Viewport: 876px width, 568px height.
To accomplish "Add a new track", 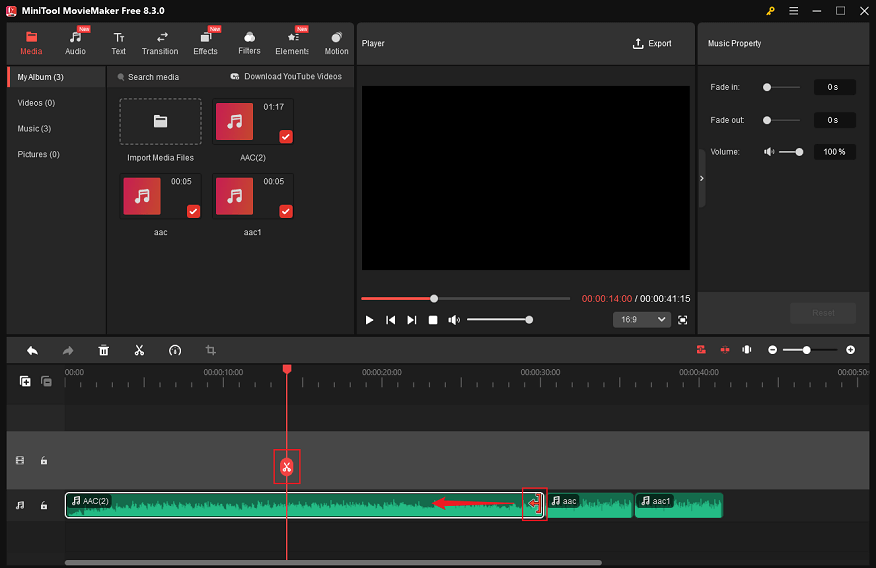I will 25,381.
